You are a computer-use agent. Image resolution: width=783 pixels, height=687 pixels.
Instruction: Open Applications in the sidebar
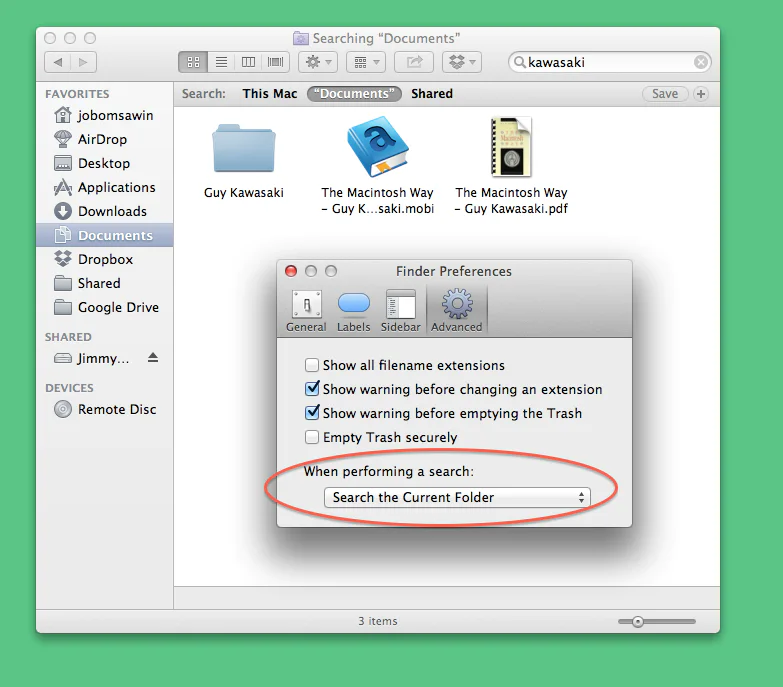pyautogui.click(x=104, y=187)
